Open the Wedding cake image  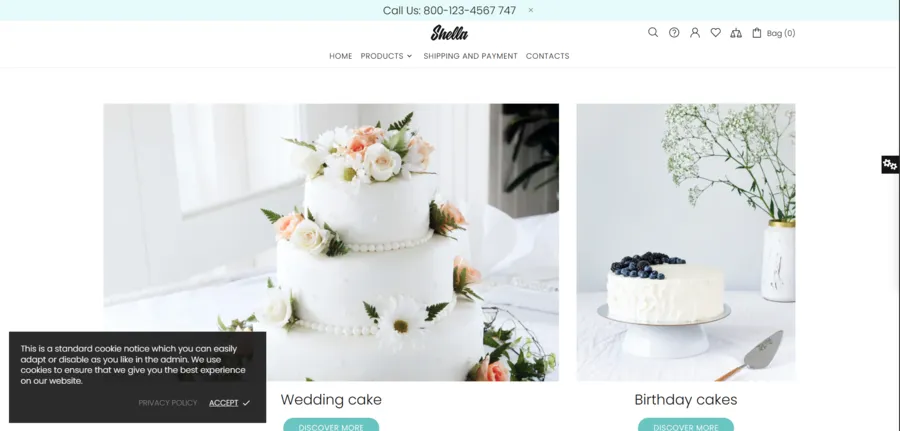coord(331,242)
